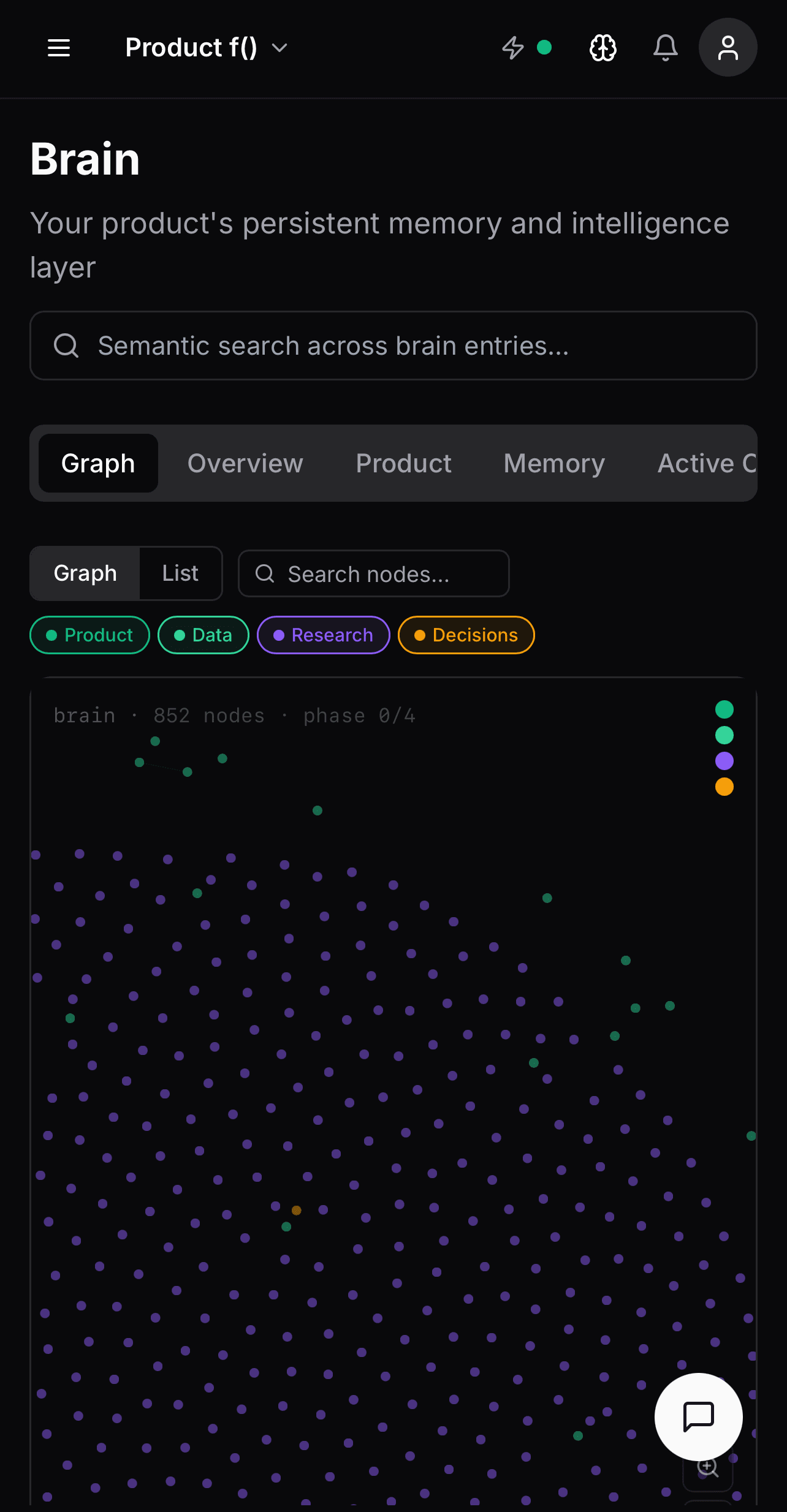Click the lightning bolt status icon
Image resolution: width=787 pixels, height=1512 pixels.
pos(513,48)
